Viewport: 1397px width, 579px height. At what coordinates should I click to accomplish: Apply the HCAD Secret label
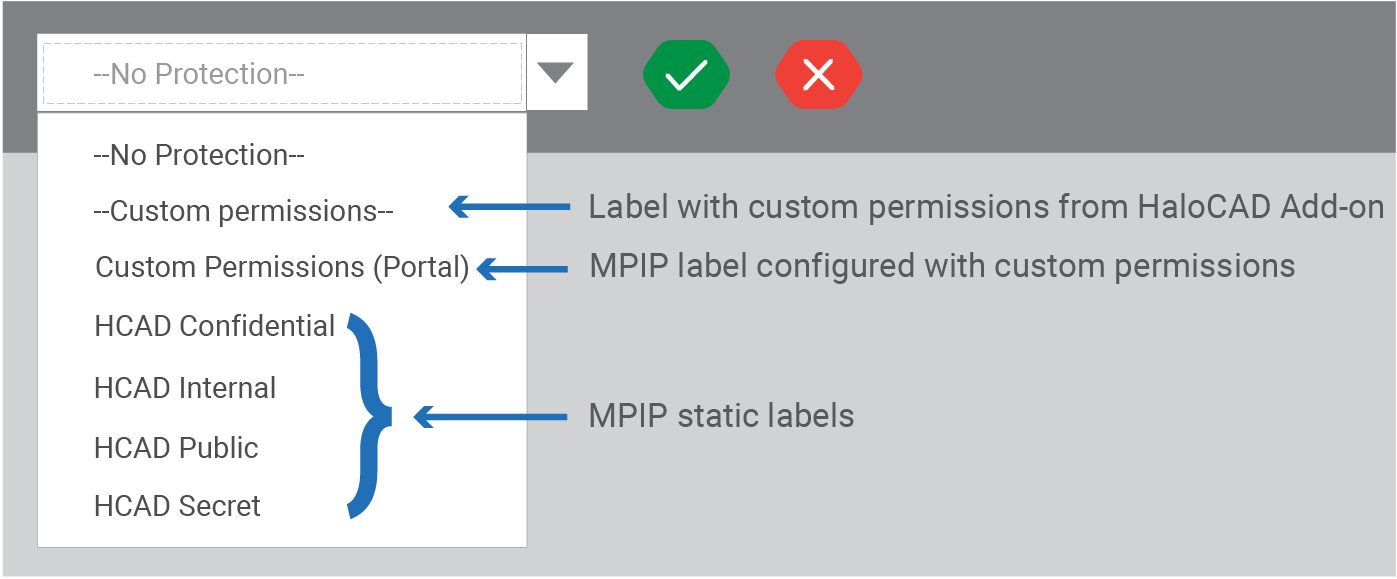[x=177, y=506]
